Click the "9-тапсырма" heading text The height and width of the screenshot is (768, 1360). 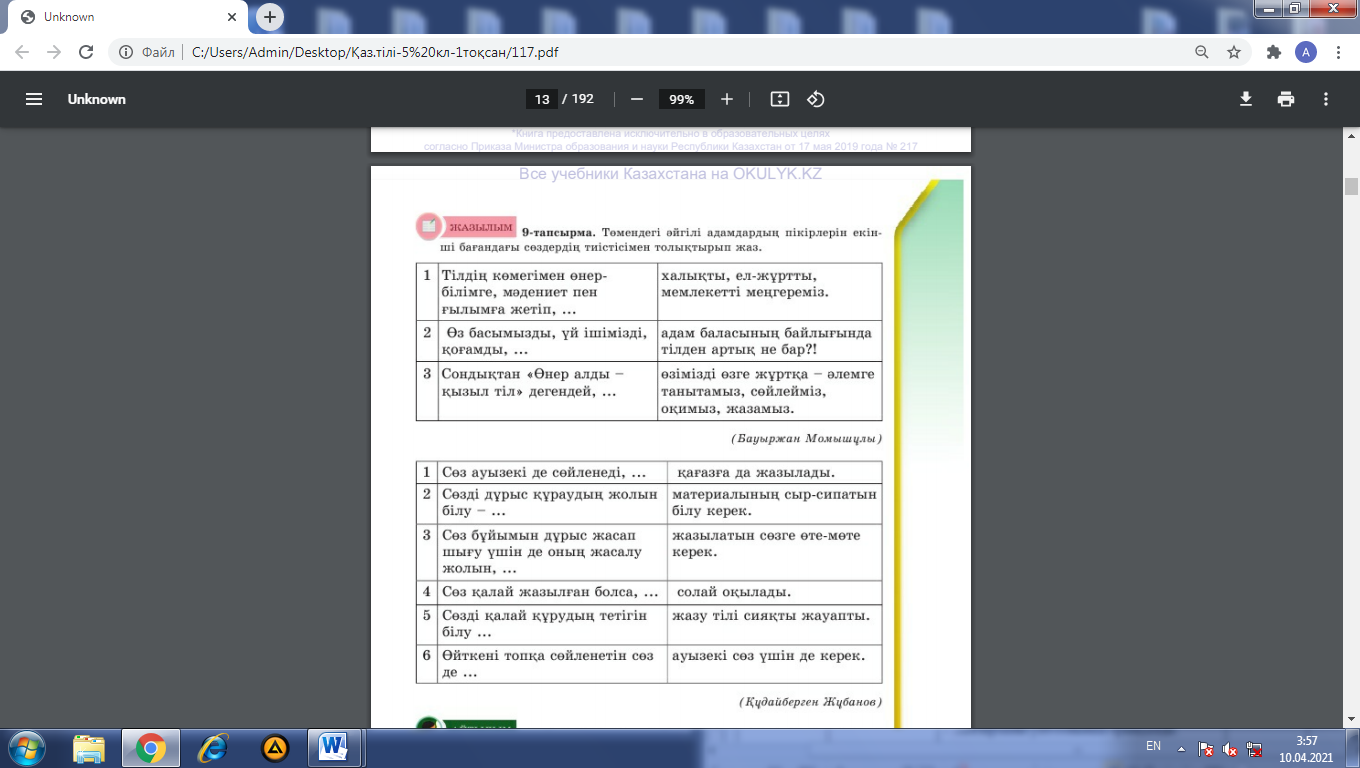(557, 231)
